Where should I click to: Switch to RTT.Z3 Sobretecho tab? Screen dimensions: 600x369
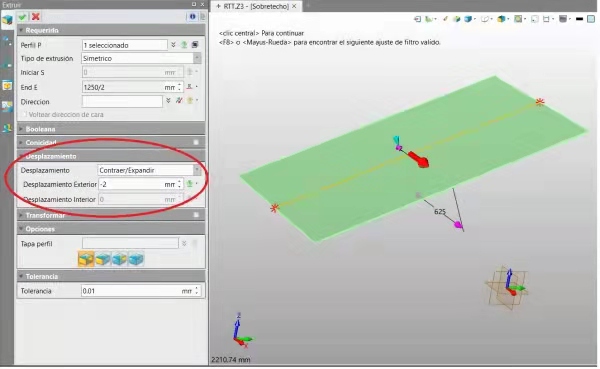pyautogui.click(x=256, y=6)
